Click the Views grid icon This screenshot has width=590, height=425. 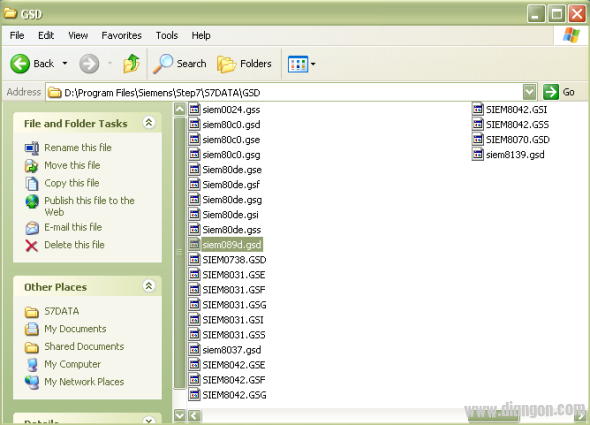(x=298, y=64)
